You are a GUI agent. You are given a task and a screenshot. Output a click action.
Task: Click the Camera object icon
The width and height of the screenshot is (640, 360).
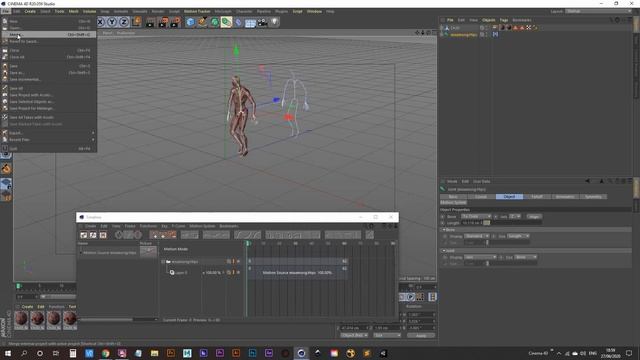tap(262, 22)
